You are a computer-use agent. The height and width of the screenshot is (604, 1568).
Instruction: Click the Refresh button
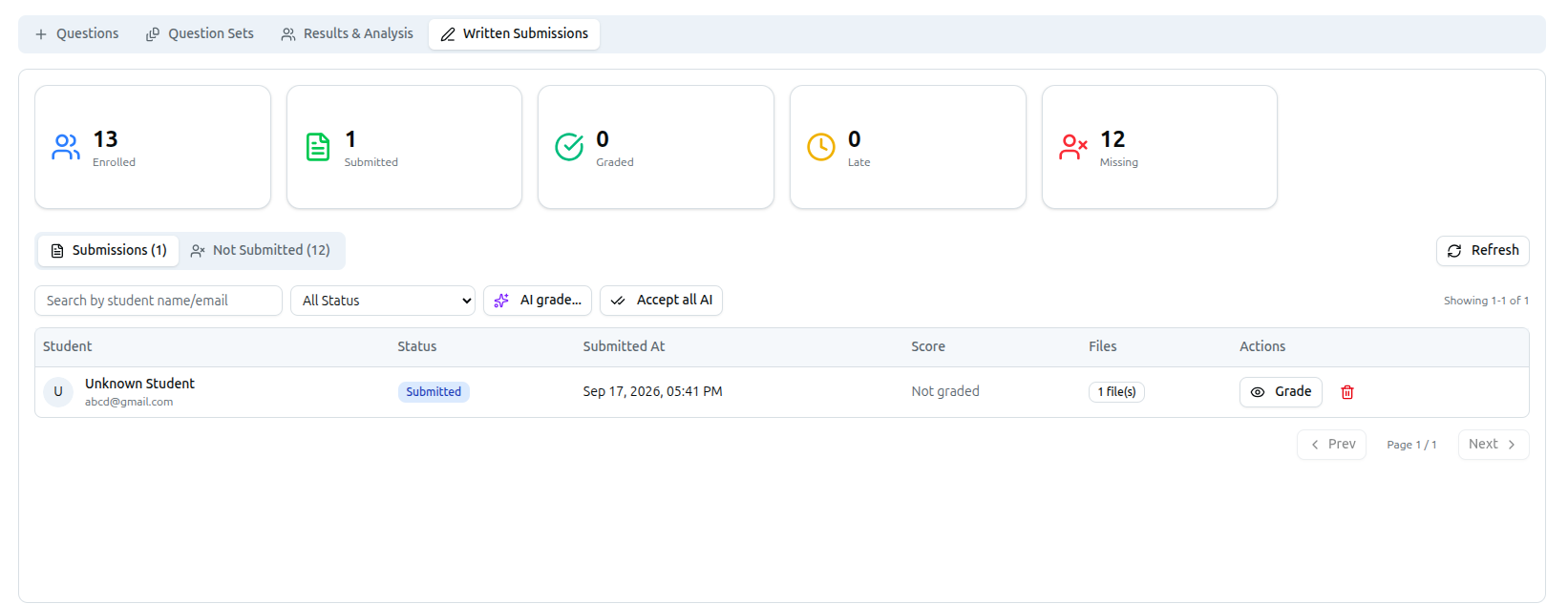(x=1483, y=251)
